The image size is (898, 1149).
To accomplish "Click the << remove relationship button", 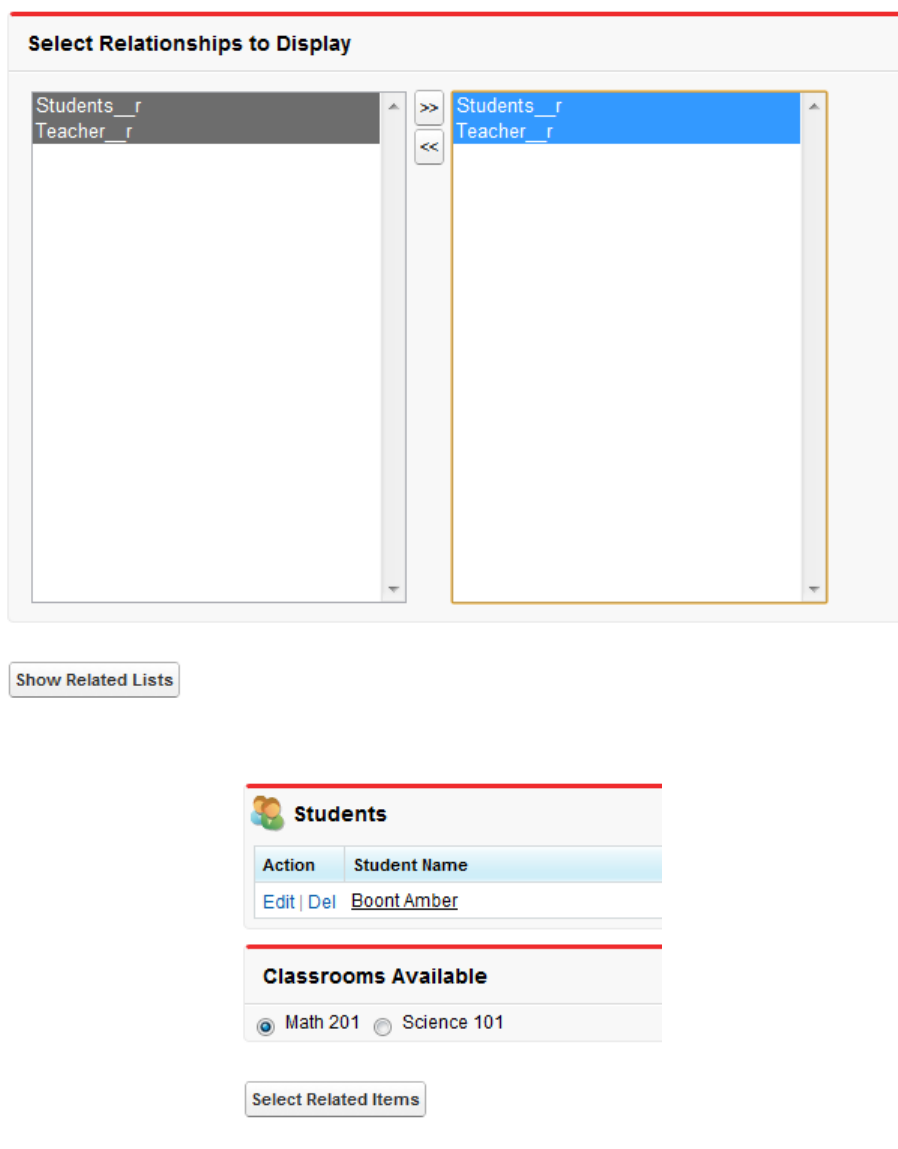I will pyautogui.click(x=429, y=147).
